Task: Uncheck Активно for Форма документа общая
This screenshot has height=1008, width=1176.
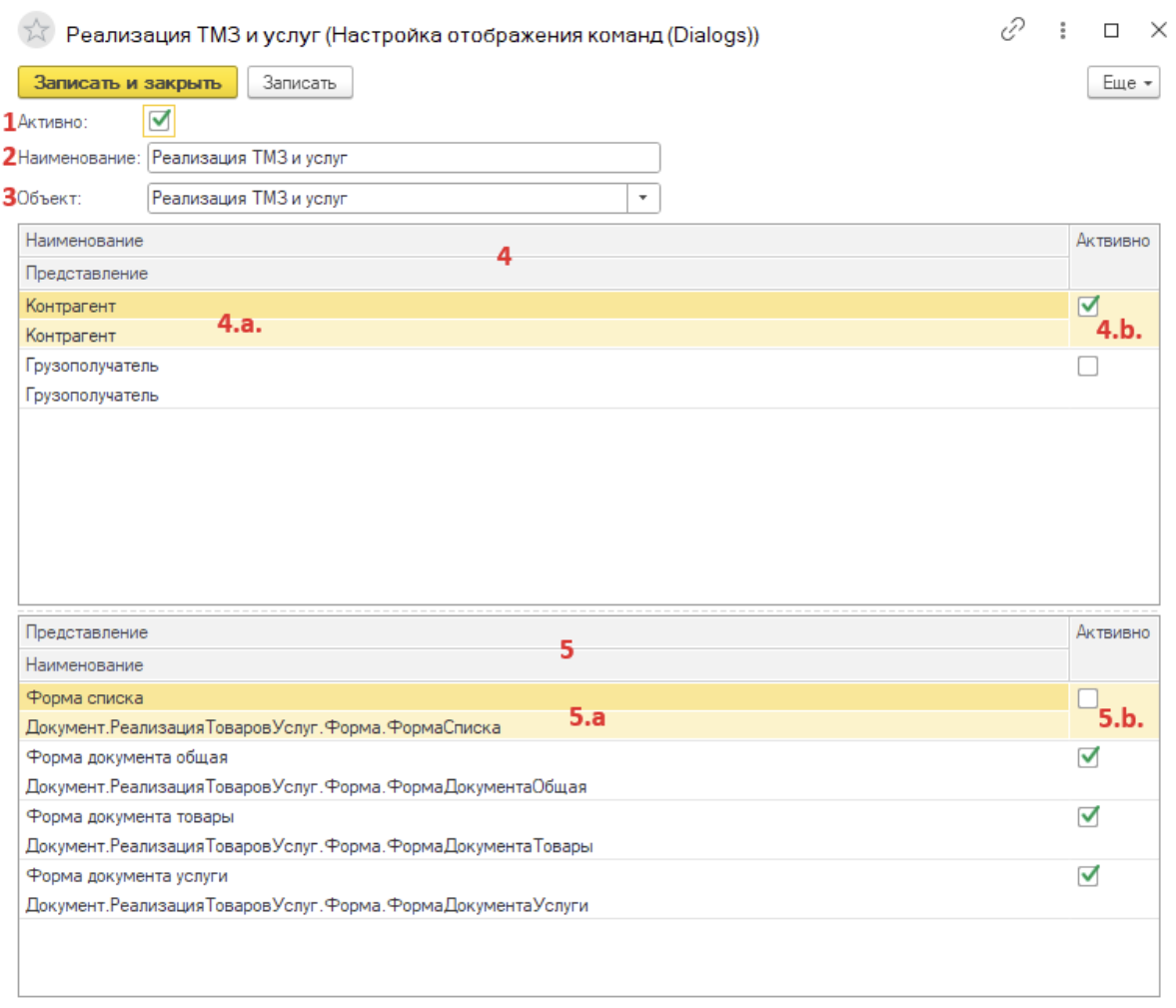Action: coord(1088,757)
